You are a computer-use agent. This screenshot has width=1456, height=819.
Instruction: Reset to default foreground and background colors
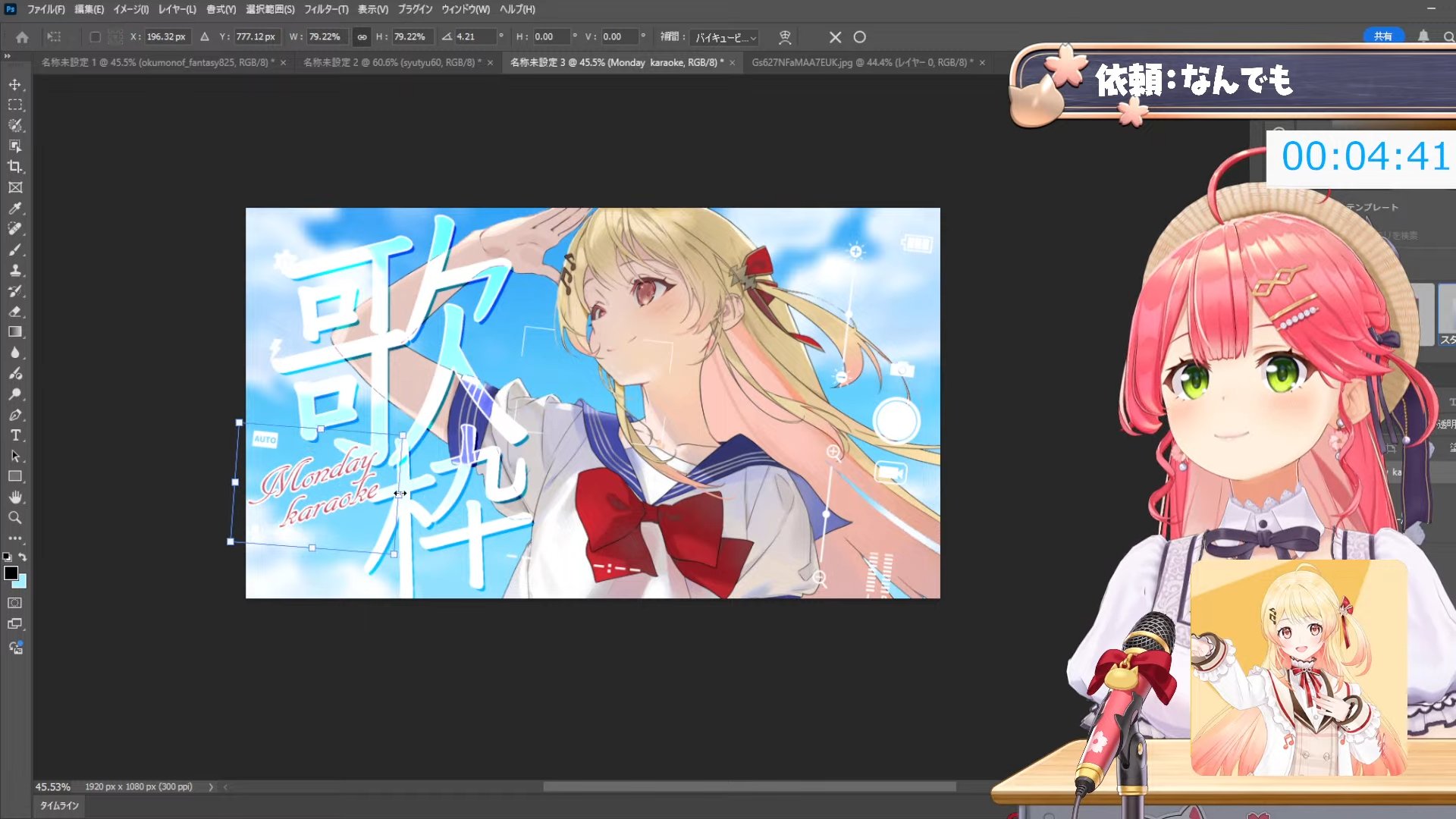(7, 557)
